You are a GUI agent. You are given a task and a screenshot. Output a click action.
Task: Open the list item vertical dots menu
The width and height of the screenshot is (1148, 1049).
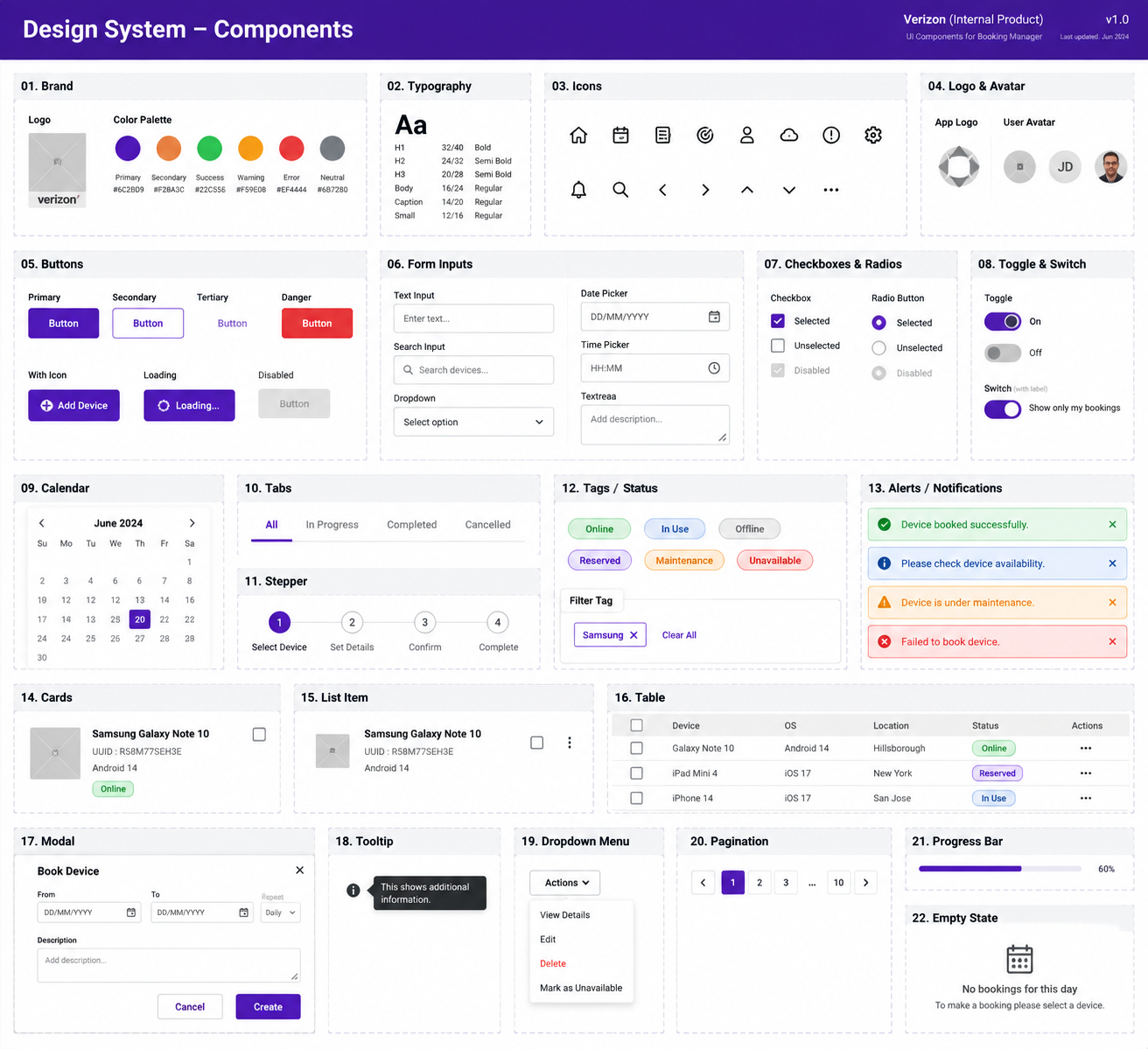pos(570,743)
